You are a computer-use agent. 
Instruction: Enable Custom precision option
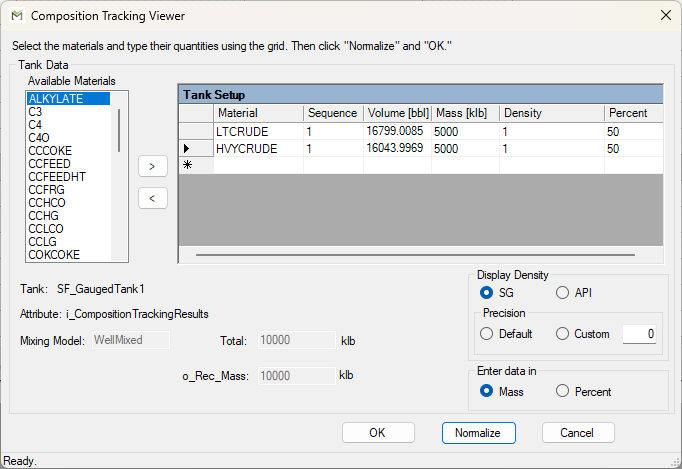(x=562, y=334)
